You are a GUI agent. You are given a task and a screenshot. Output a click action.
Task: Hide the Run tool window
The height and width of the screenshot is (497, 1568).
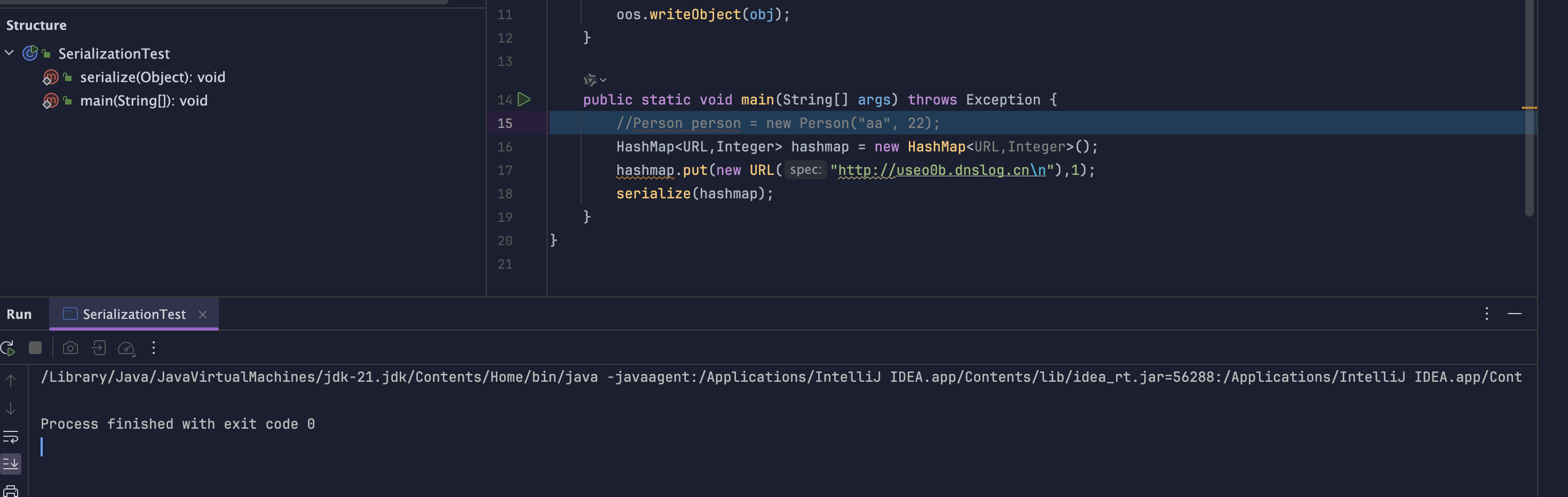click(1515, 314)
